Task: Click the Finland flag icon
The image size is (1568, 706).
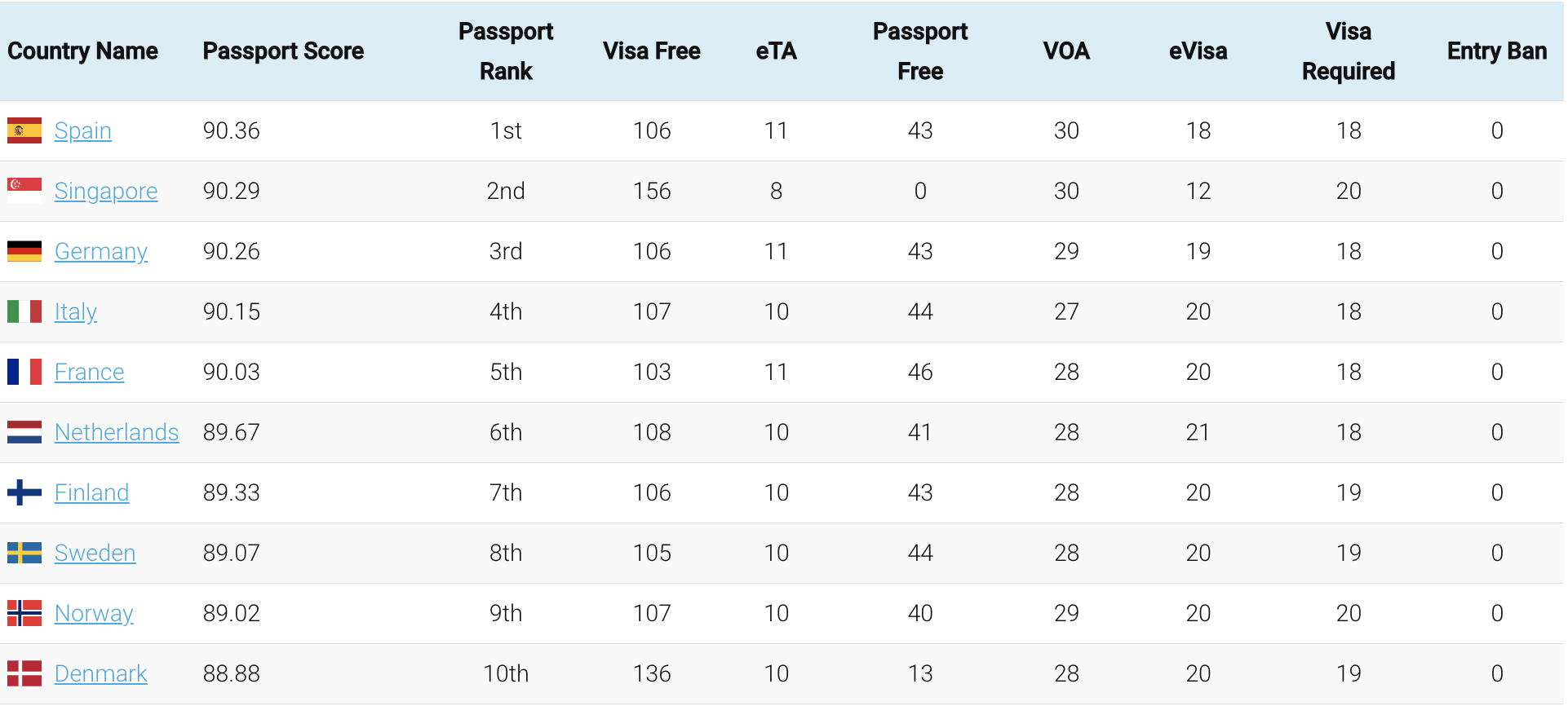Action: [x=24, y=492]
